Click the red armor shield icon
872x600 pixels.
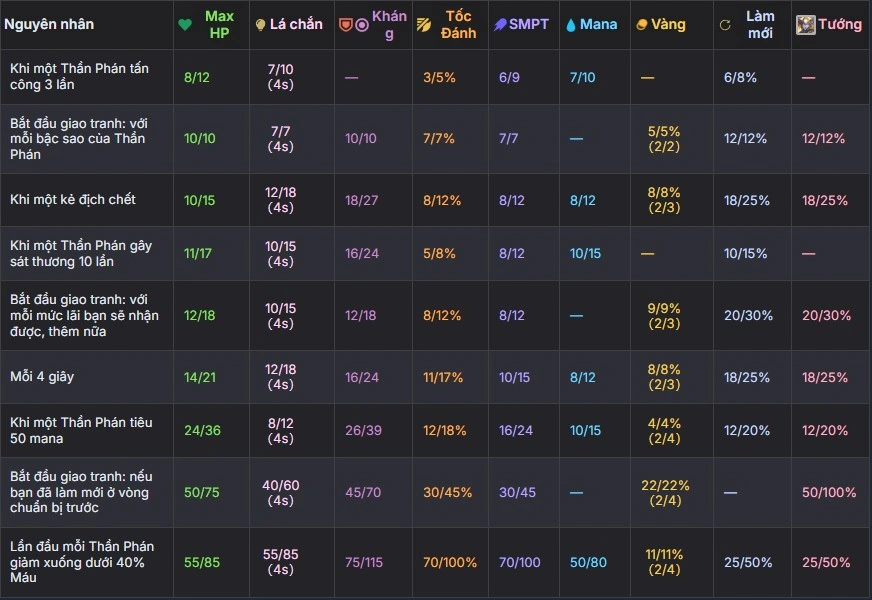click(345, 24)
